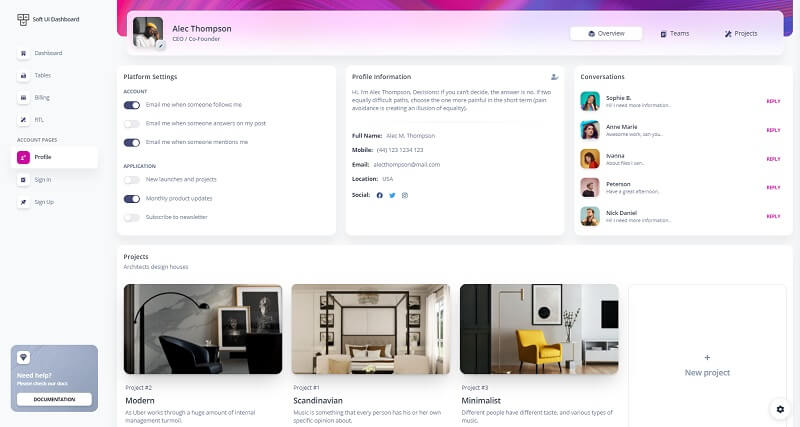Click Sophie B.'s avatar
This screenshot has height=427, width=800.
[x=590, y=101]
